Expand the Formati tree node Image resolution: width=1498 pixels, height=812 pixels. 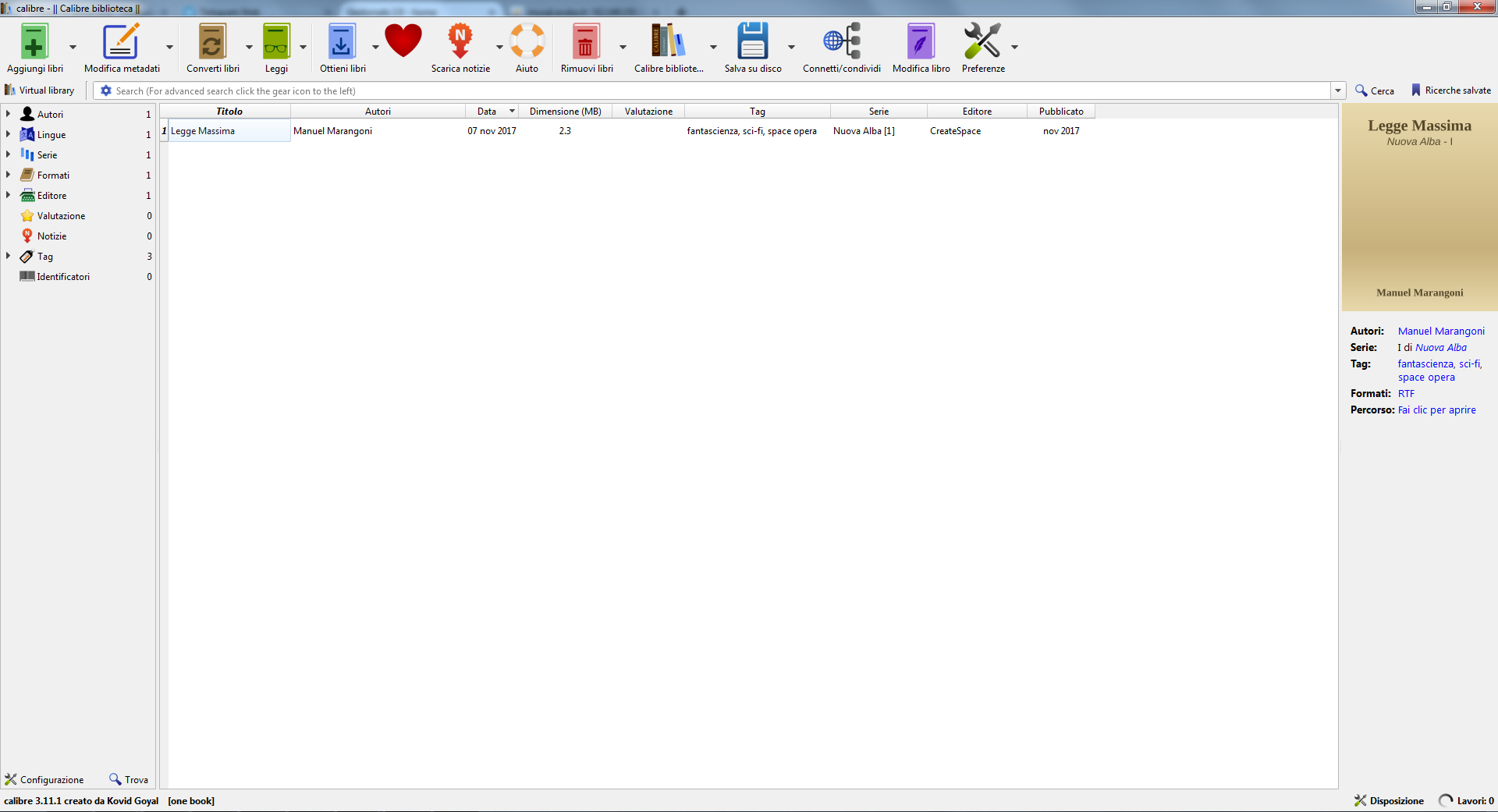pyautogui.click(x=9, y=175)
